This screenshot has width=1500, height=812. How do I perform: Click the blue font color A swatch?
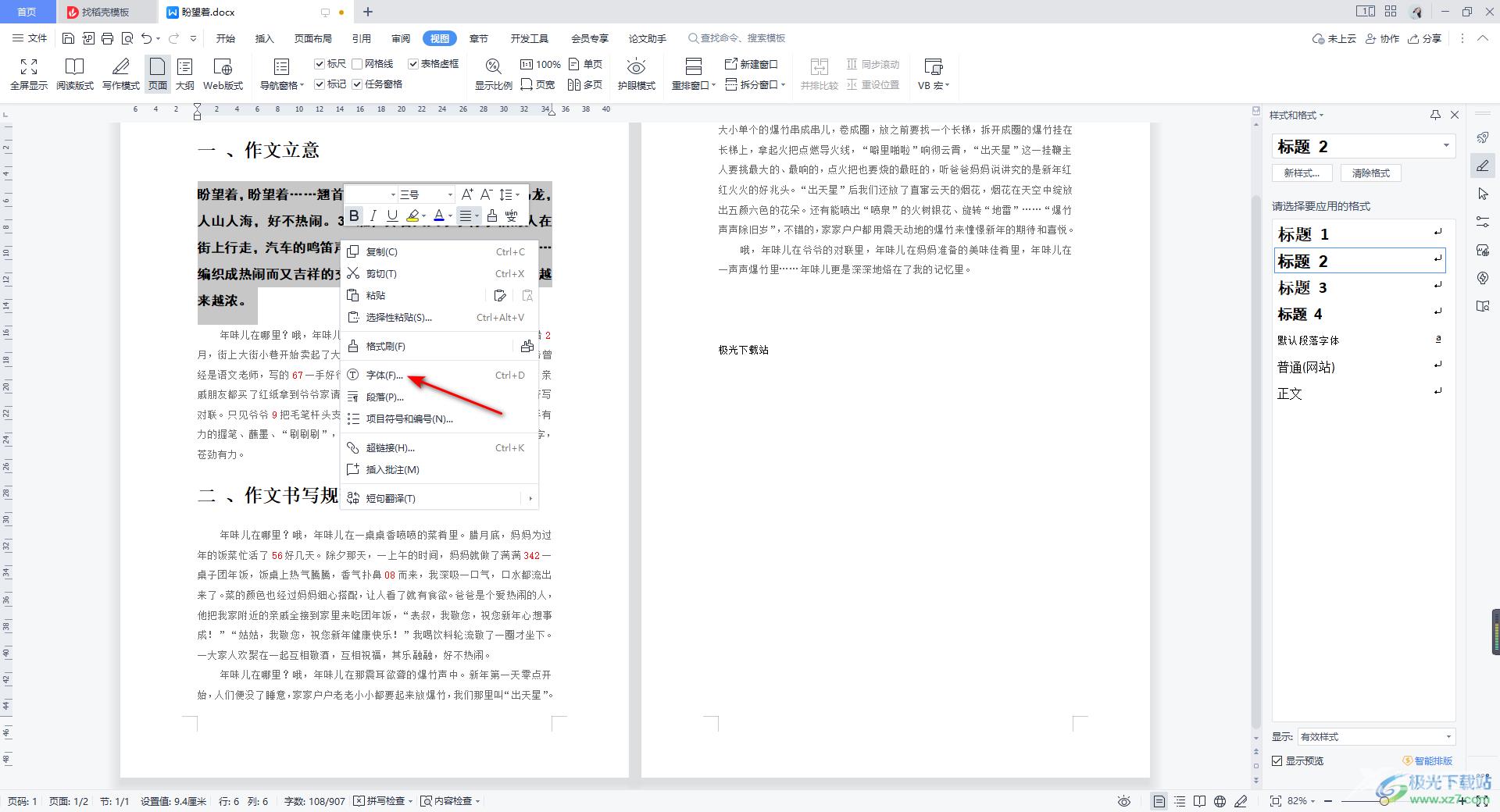[439, 216]
